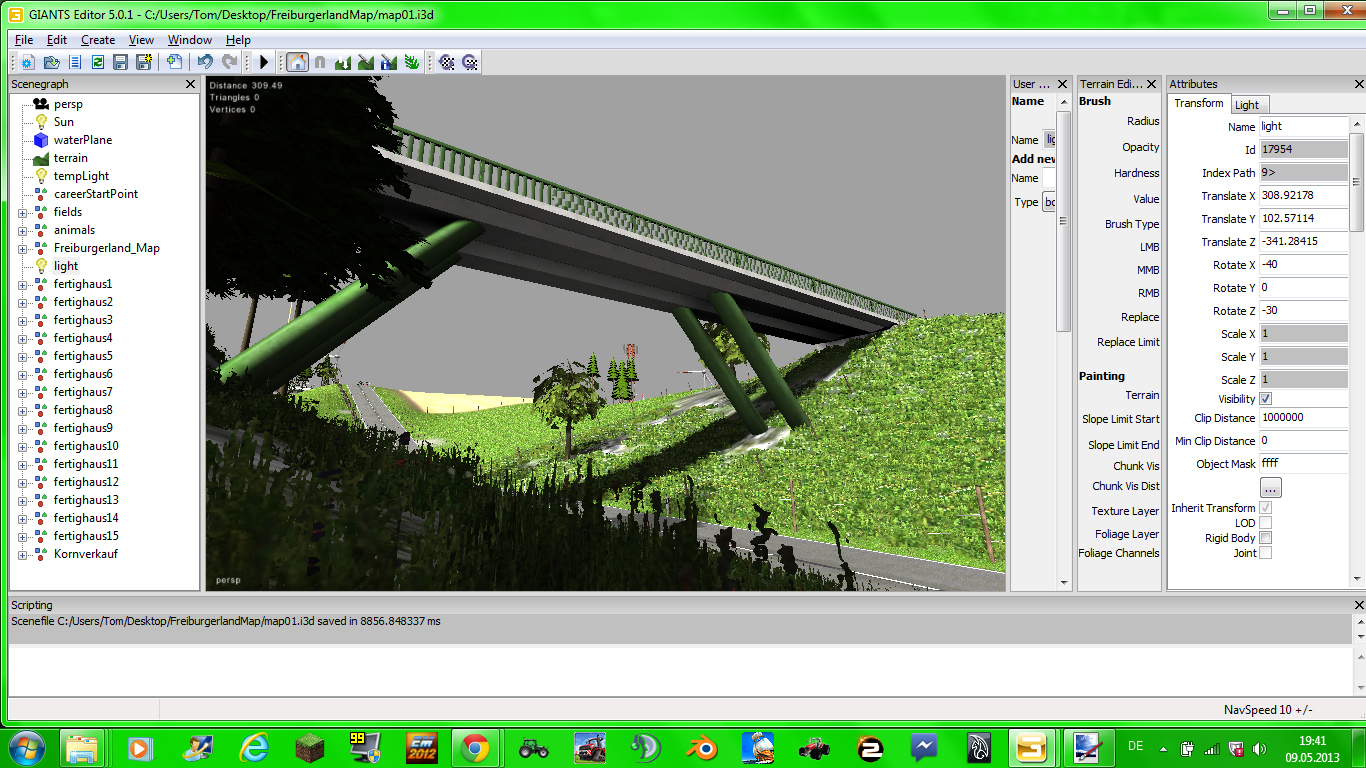This screenshot has height=768, width=1366.
Task: Click the Clip Distance input field
Action: point(1304,418)
